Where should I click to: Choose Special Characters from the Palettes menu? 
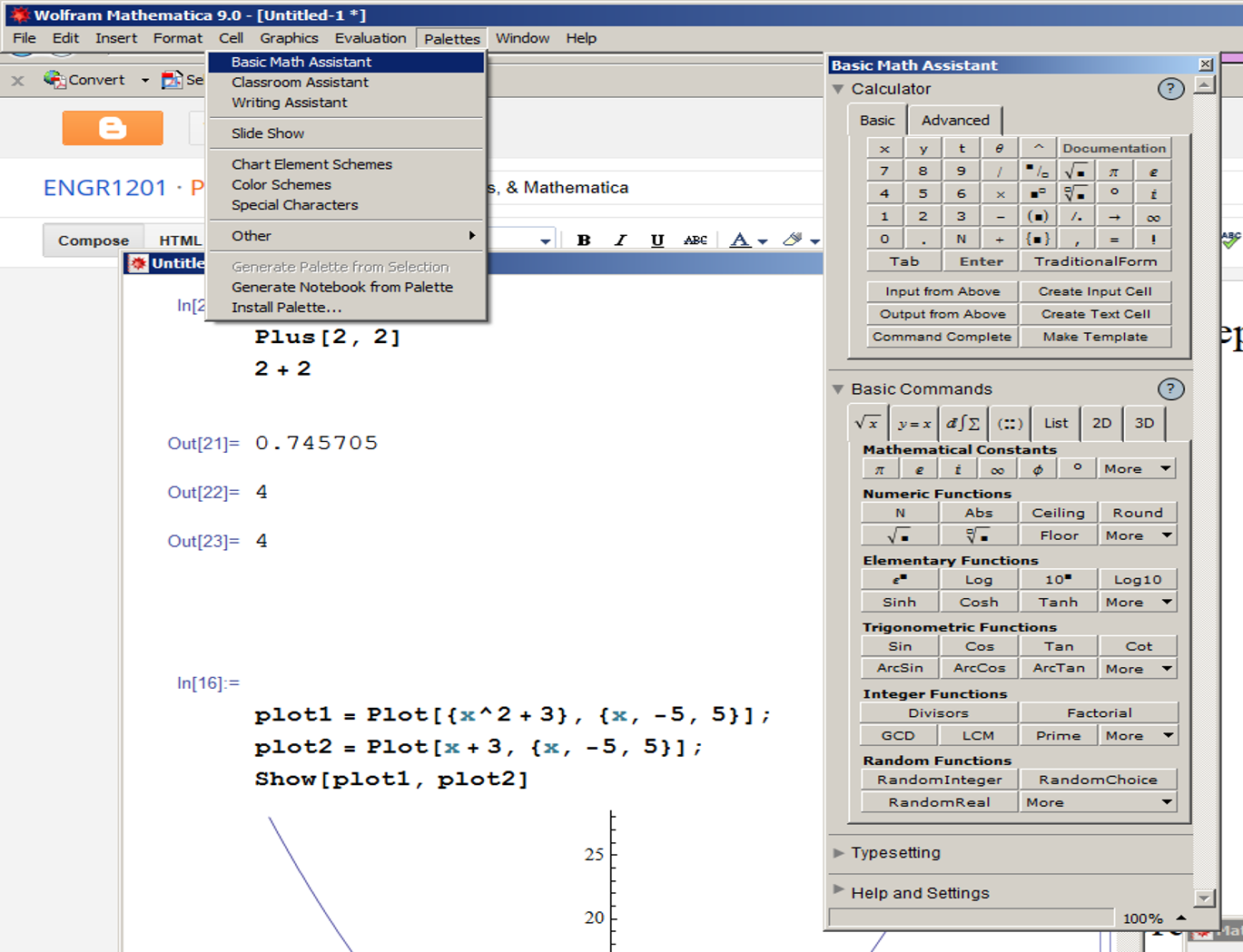[x=346, y=205]
